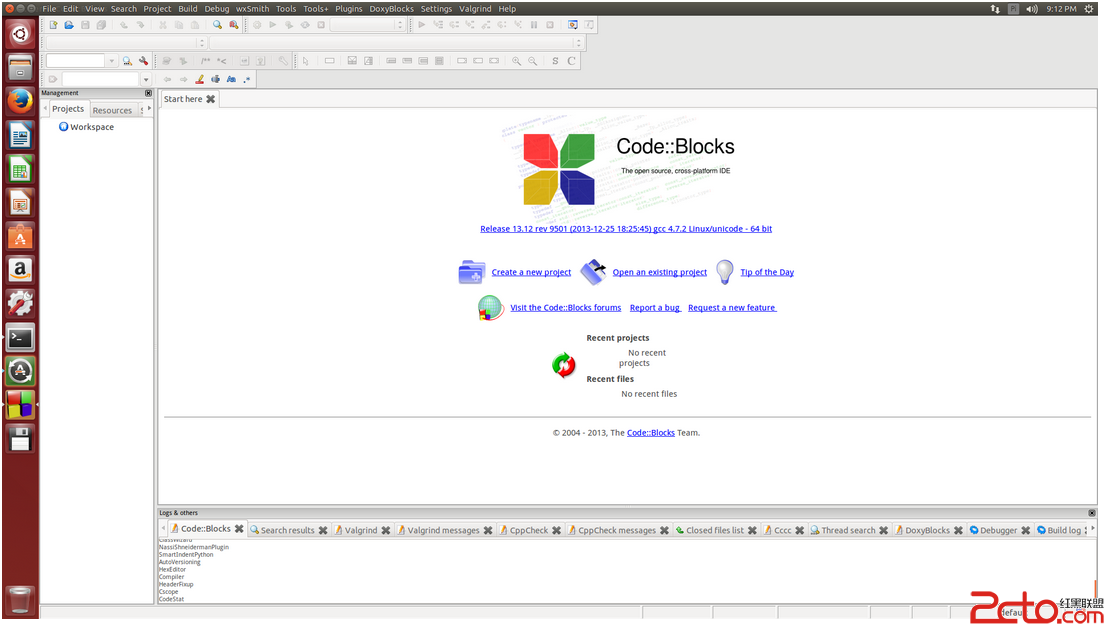Open System Settings from the dock
Screen dimensions: 1107x634
tap(20, 304)
